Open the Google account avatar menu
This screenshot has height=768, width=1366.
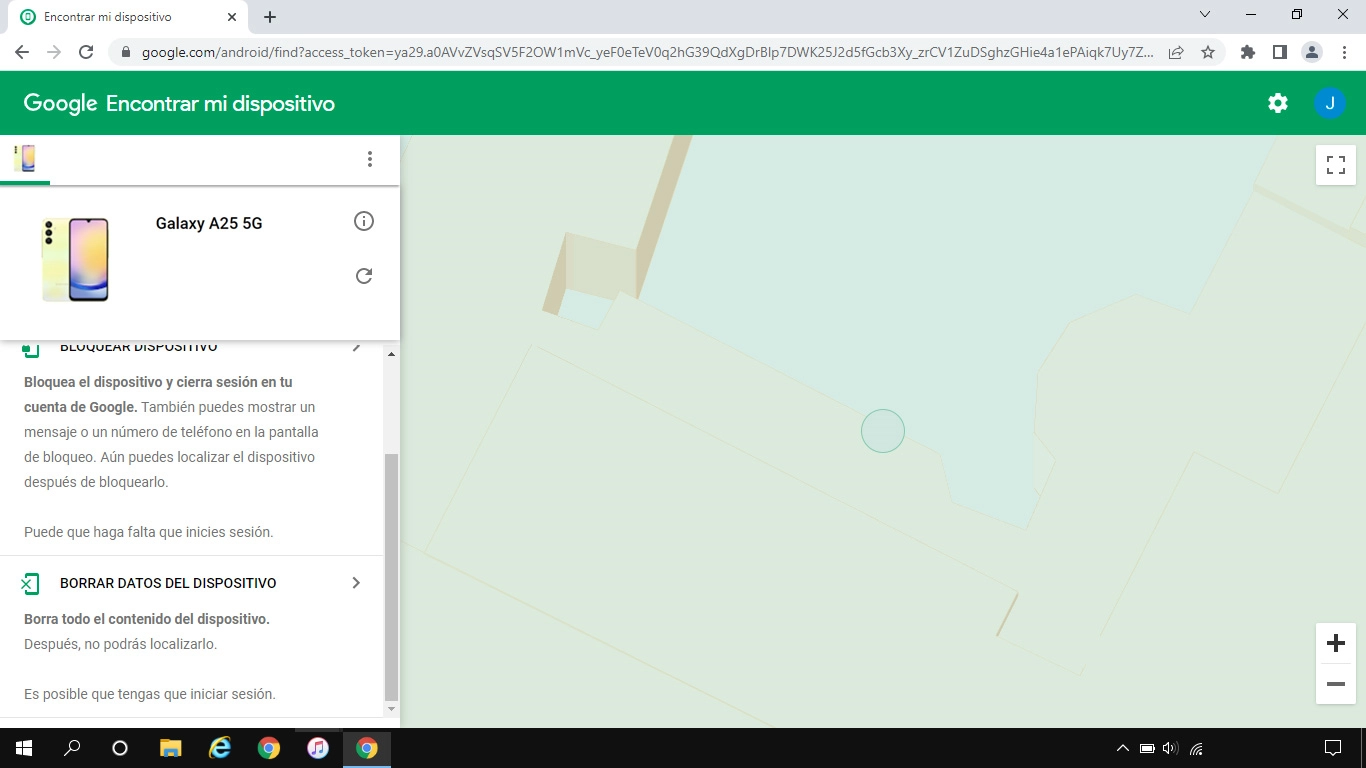tap(1330, 102)
